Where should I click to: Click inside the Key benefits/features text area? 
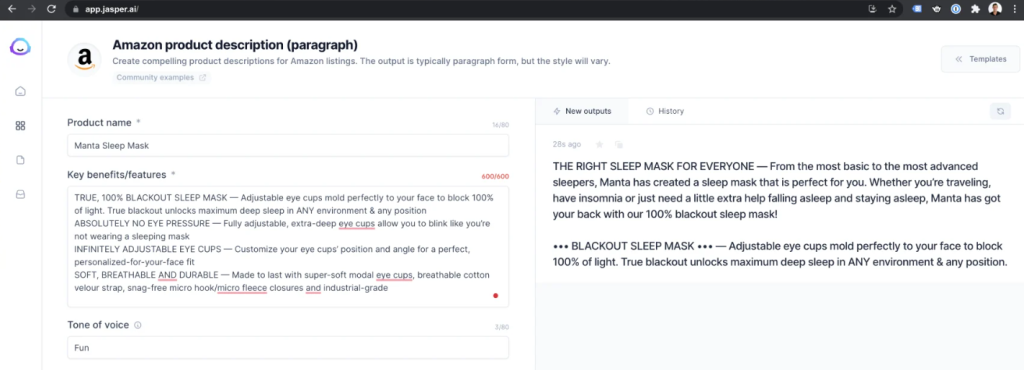[x=288, y=247]
